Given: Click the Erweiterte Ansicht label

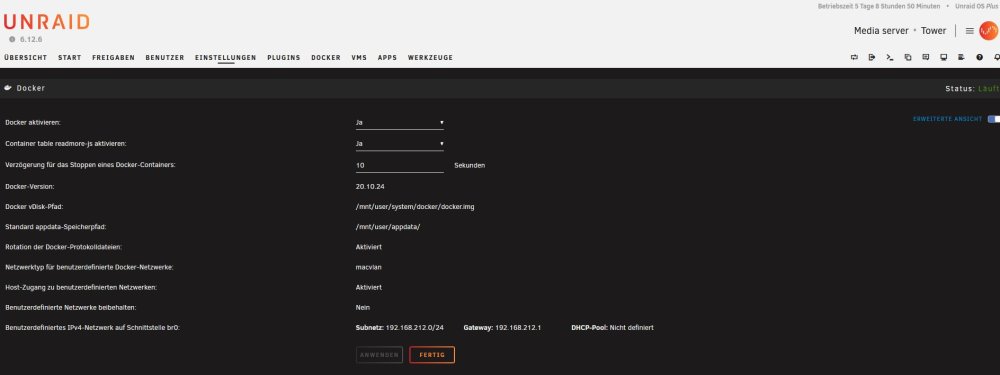Looking at the screenshot, I should pyautogui.click(x=948, y=119).
